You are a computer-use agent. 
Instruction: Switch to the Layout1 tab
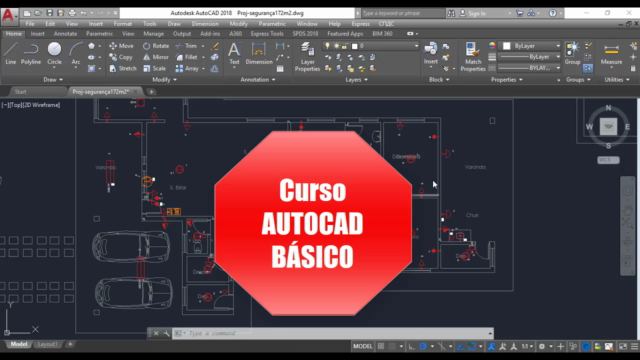48,344
